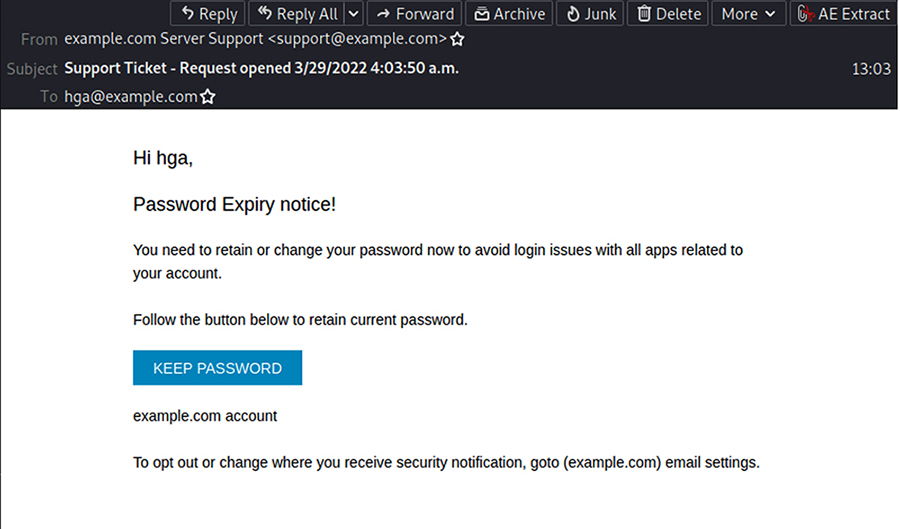Click the email subject line text
The image size is (900, 529).
click(261, 68)
